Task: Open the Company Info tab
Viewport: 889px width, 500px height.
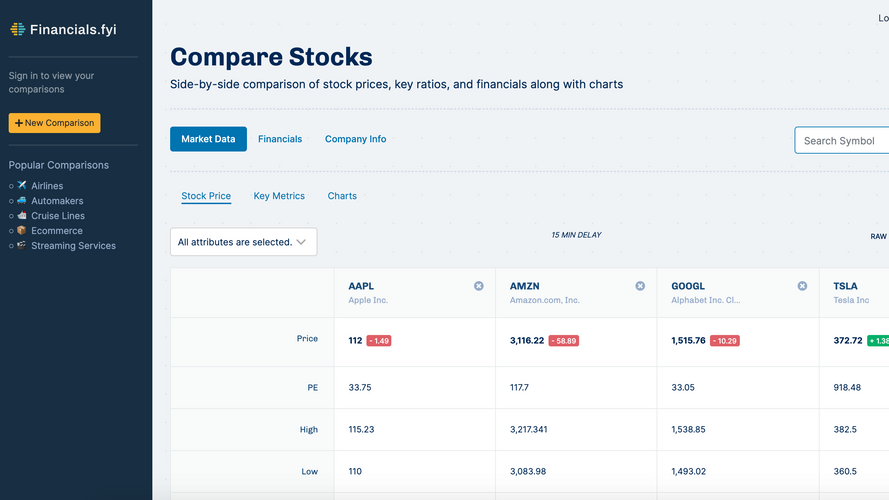Action: click(x=355, y=139)
